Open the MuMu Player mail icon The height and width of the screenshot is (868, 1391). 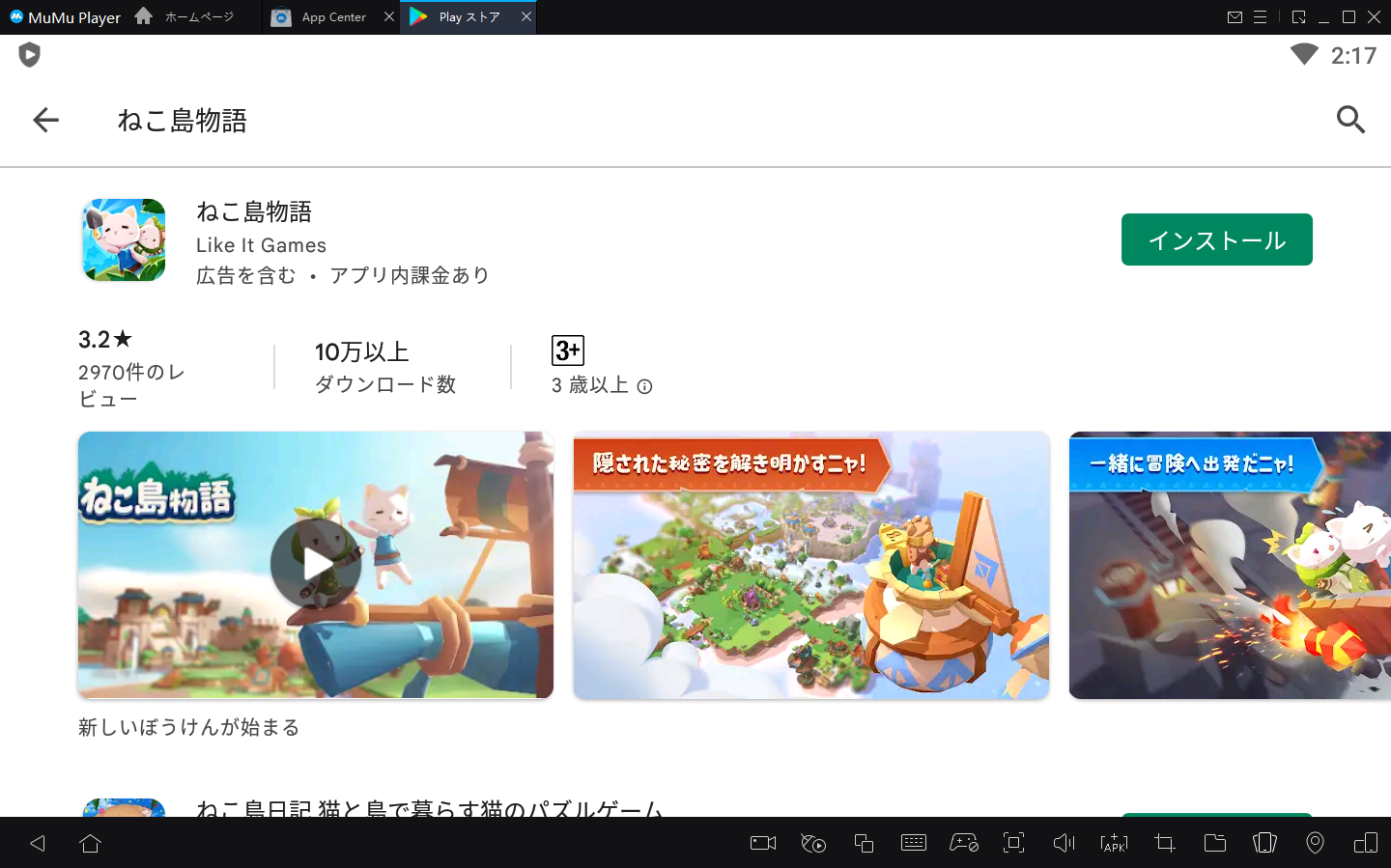coord(1235,17)
